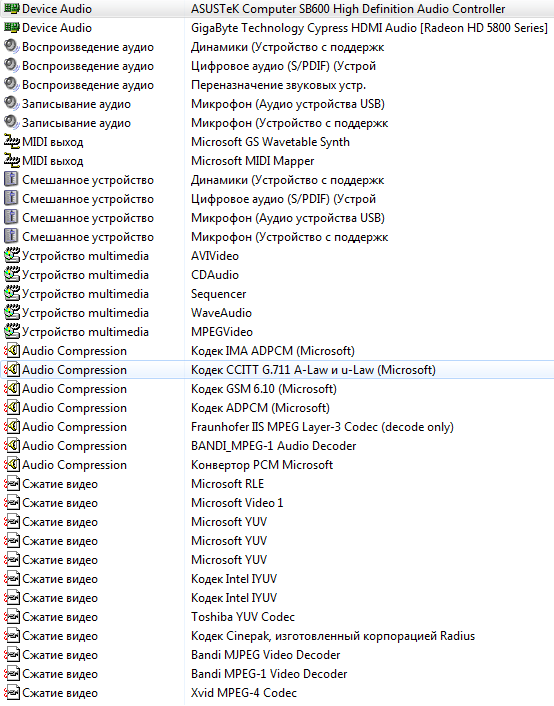Click the multimedia device icon for AVIVideo

point(12,255)
